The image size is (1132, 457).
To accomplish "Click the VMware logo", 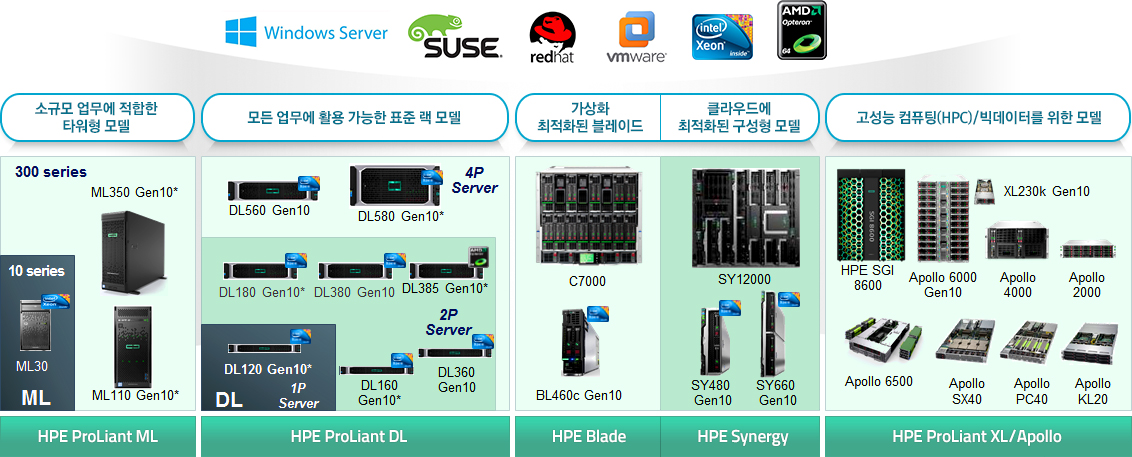I will (x=636, y=38).
